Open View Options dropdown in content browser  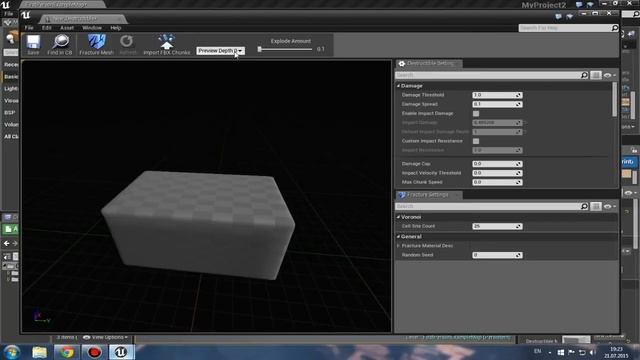pos(105,338)
